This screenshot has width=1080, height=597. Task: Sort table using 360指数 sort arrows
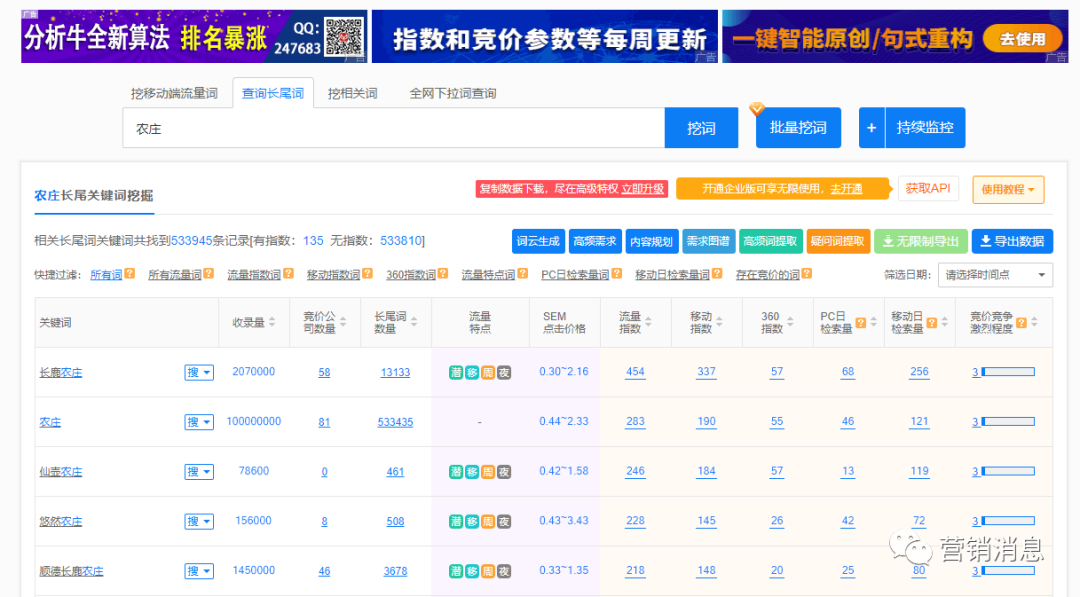click(x=790, y=322)
